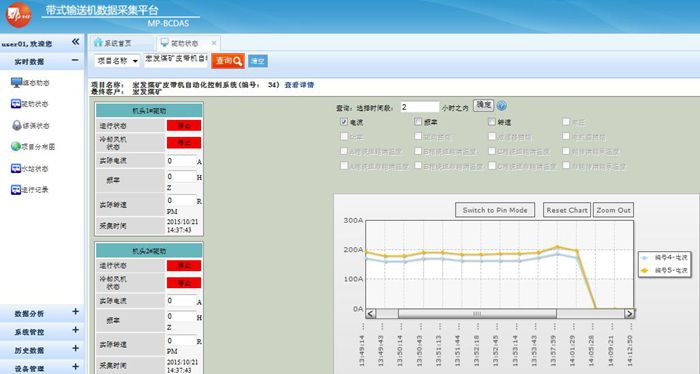
Task: Click the blue help question mark icon
Action: coord(501,106)
